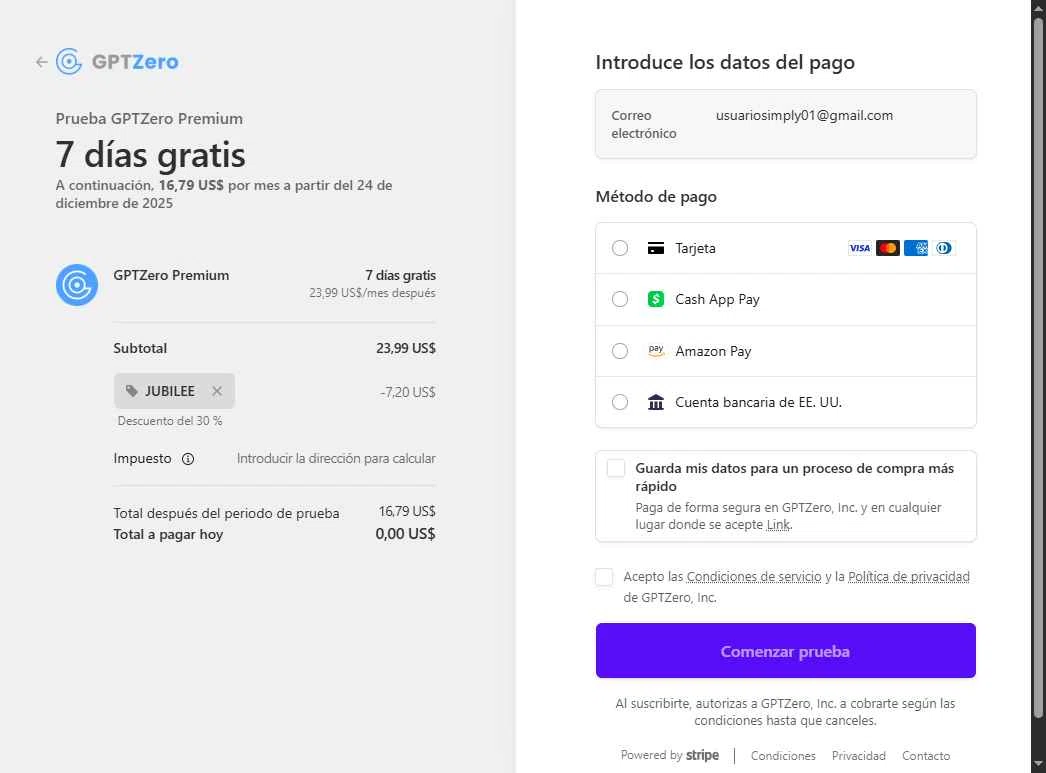This screenshot has height=773, width=1046.
Task: Click the page vertical scrollbar thumb
Action: click(x=1038, y=367)
